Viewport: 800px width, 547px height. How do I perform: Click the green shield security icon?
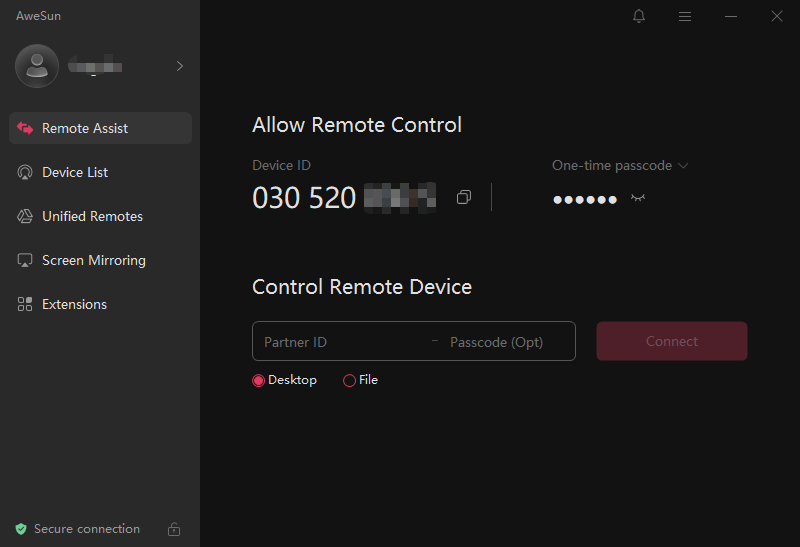coord(21,529)
